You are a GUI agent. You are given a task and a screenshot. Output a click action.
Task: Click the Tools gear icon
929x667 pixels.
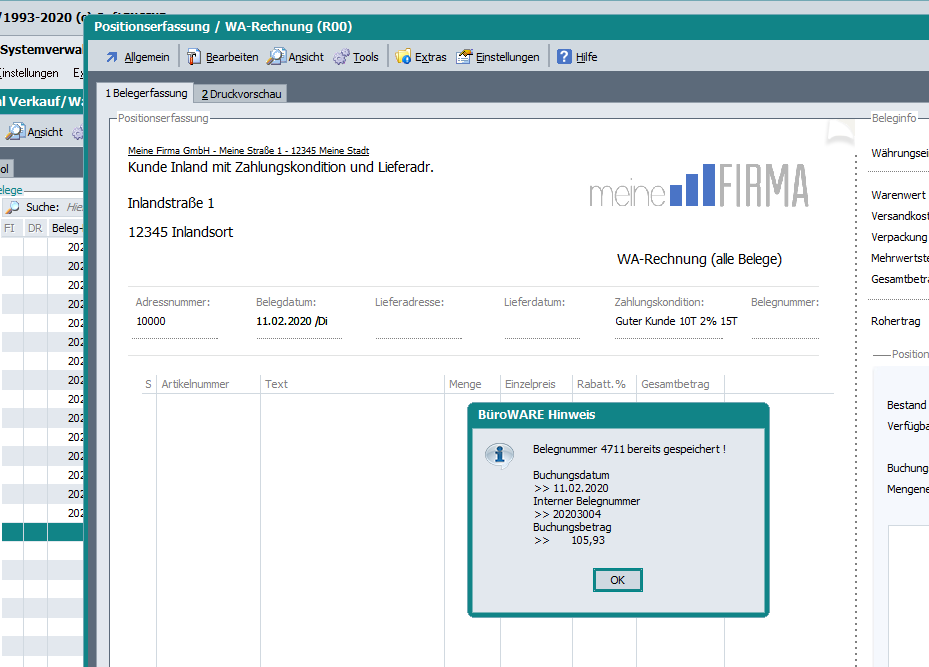(x=342, y=57)
